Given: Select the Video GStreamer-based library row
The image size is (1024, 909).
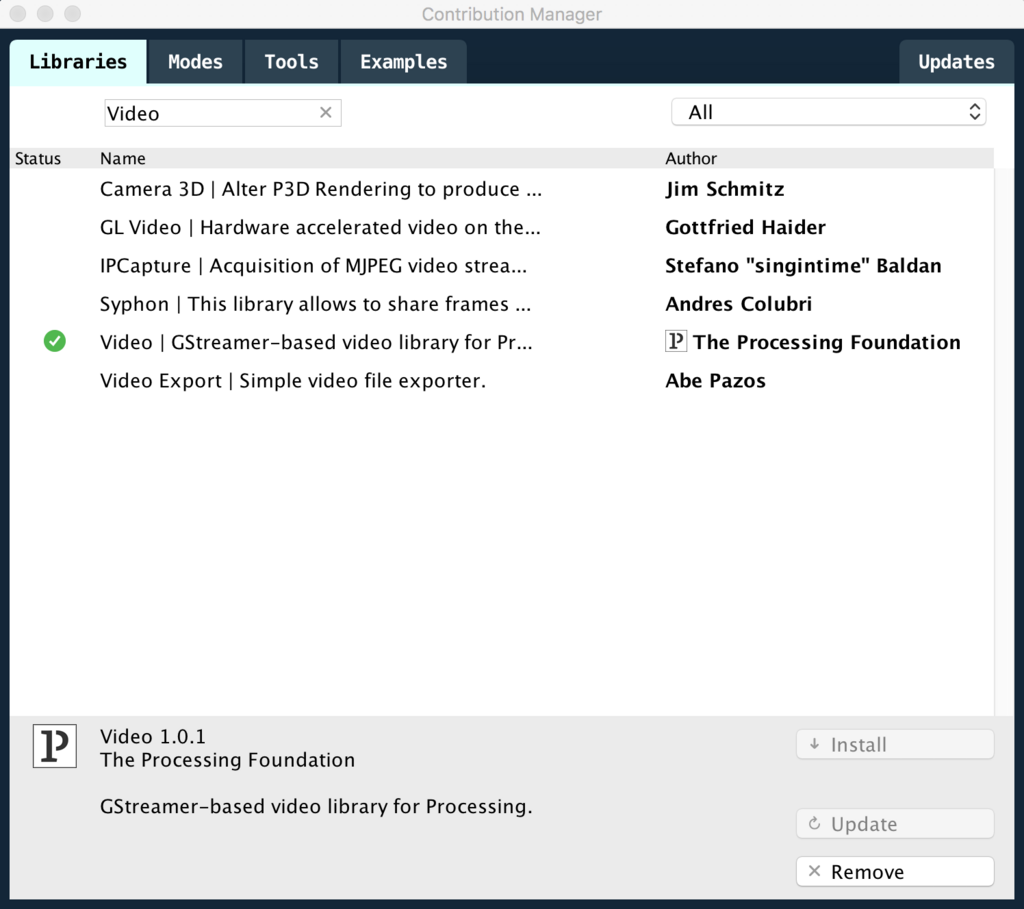Looking at the screenshot, I should point(502,342).
